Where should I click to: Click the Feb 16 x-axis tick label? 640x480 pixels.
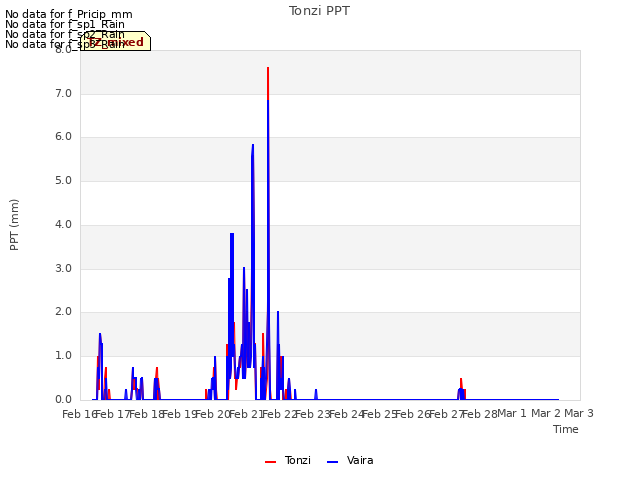(x=80, y=414)
